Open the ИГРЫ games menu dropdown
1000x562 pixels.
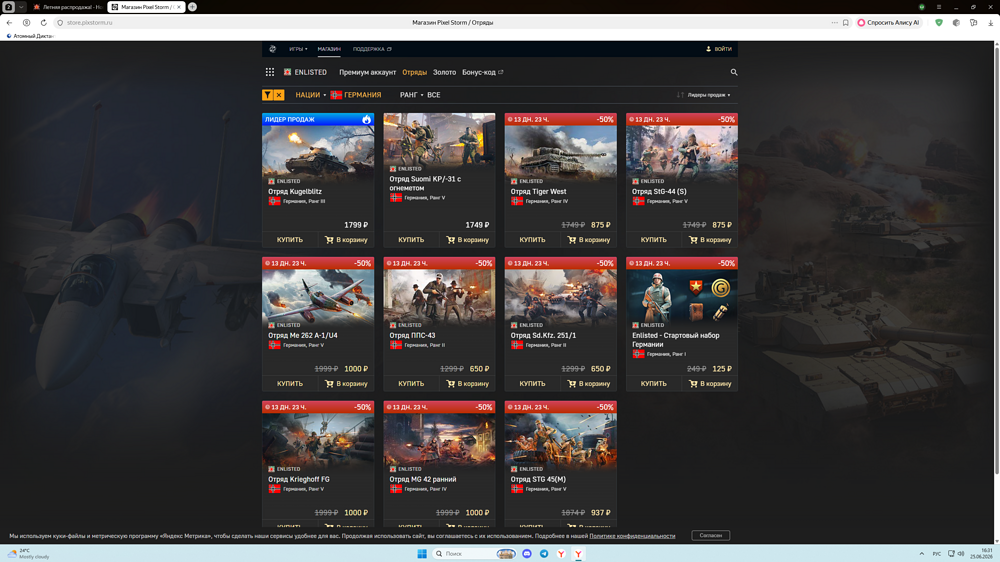tap(298, 49)
